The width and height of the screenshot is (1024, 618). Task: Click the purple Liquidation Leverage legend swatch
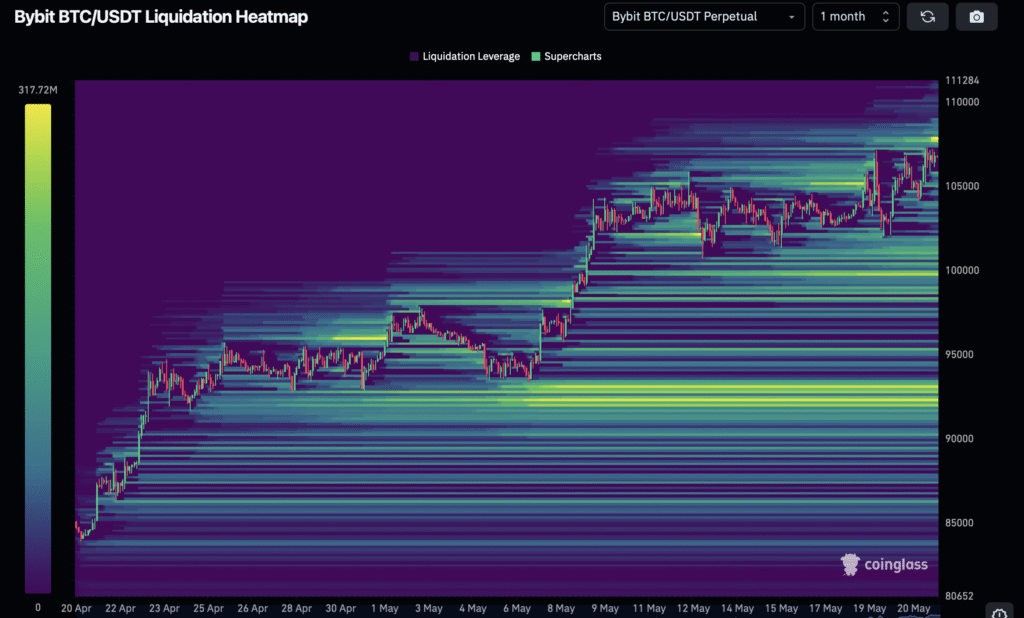[414, 56]
